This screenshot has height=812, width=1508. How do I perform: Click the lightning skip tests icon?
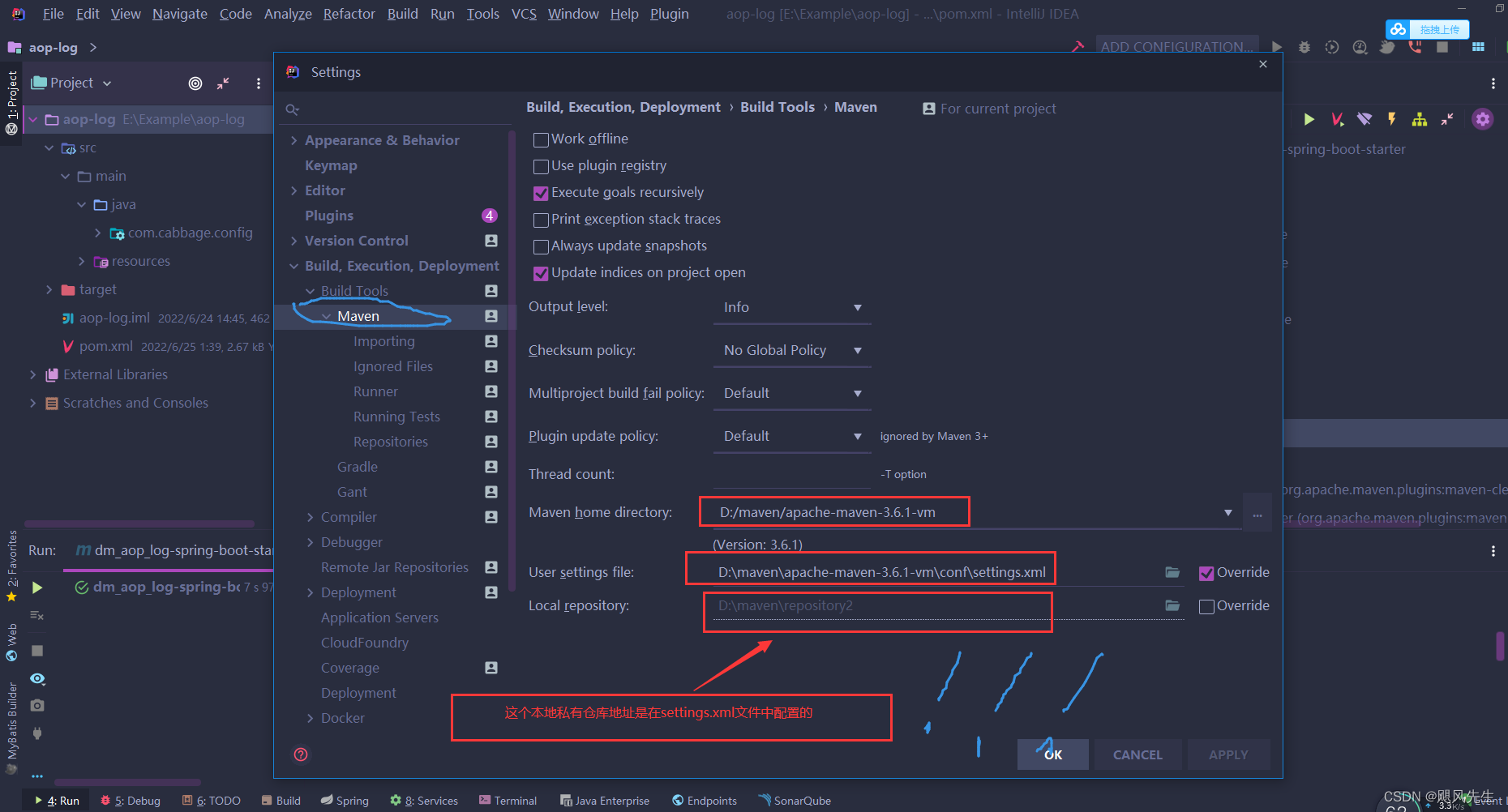[x=1392, y=119]
